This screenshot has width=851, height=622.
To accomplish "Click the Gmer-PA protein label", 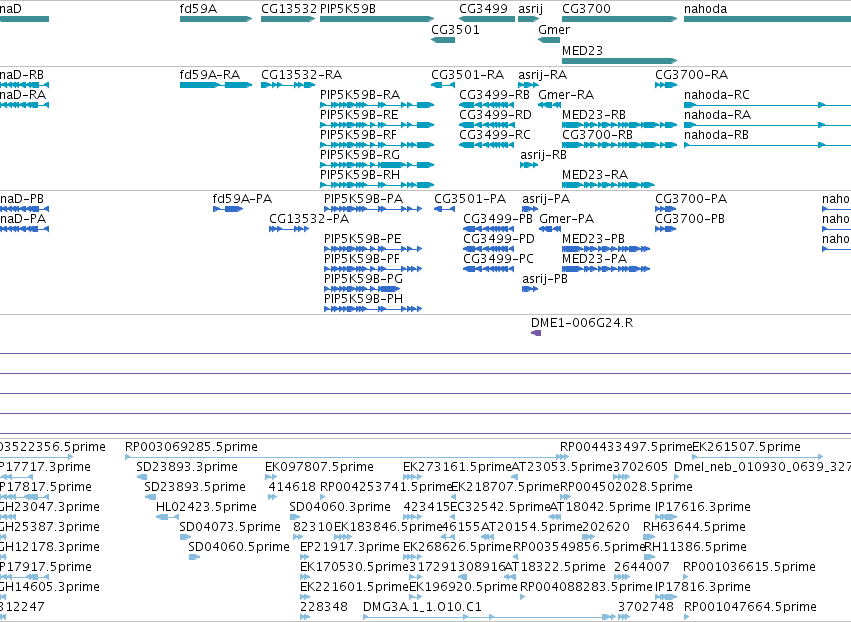I will pos(567,219).
